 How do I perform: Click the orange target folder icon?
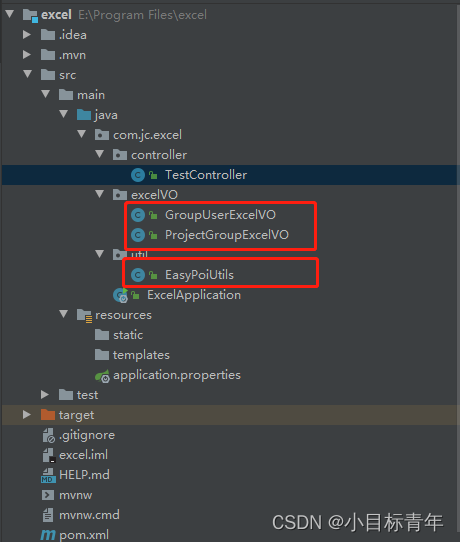pos(48,415)
